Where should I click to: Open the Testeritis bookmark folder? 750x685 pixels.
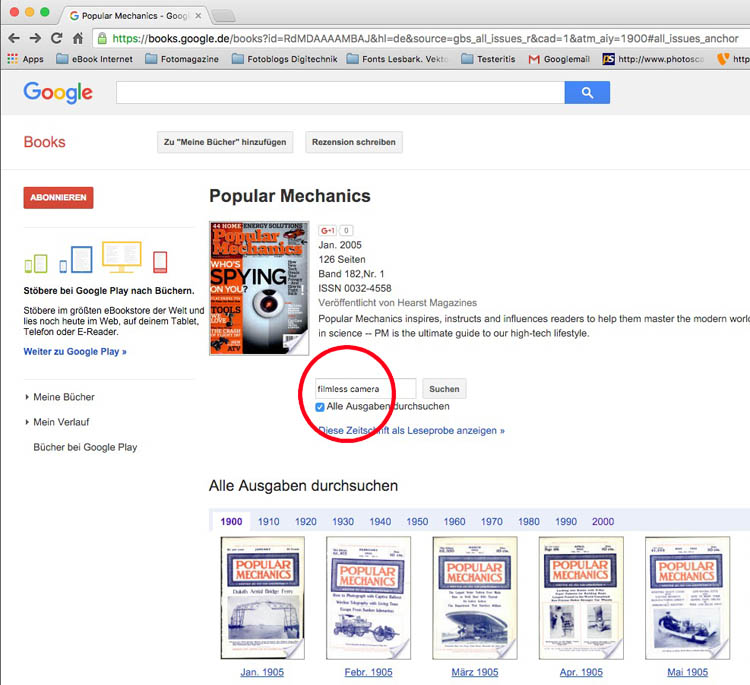point(488,59)
